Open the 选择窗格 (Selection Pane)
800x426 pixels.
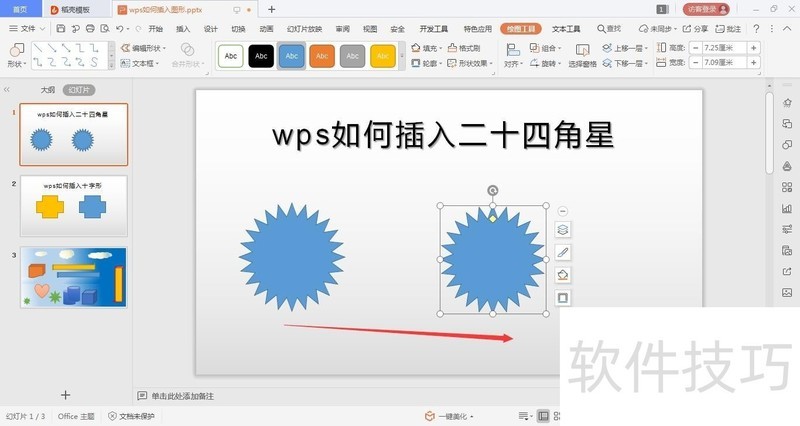coord(582,55)
